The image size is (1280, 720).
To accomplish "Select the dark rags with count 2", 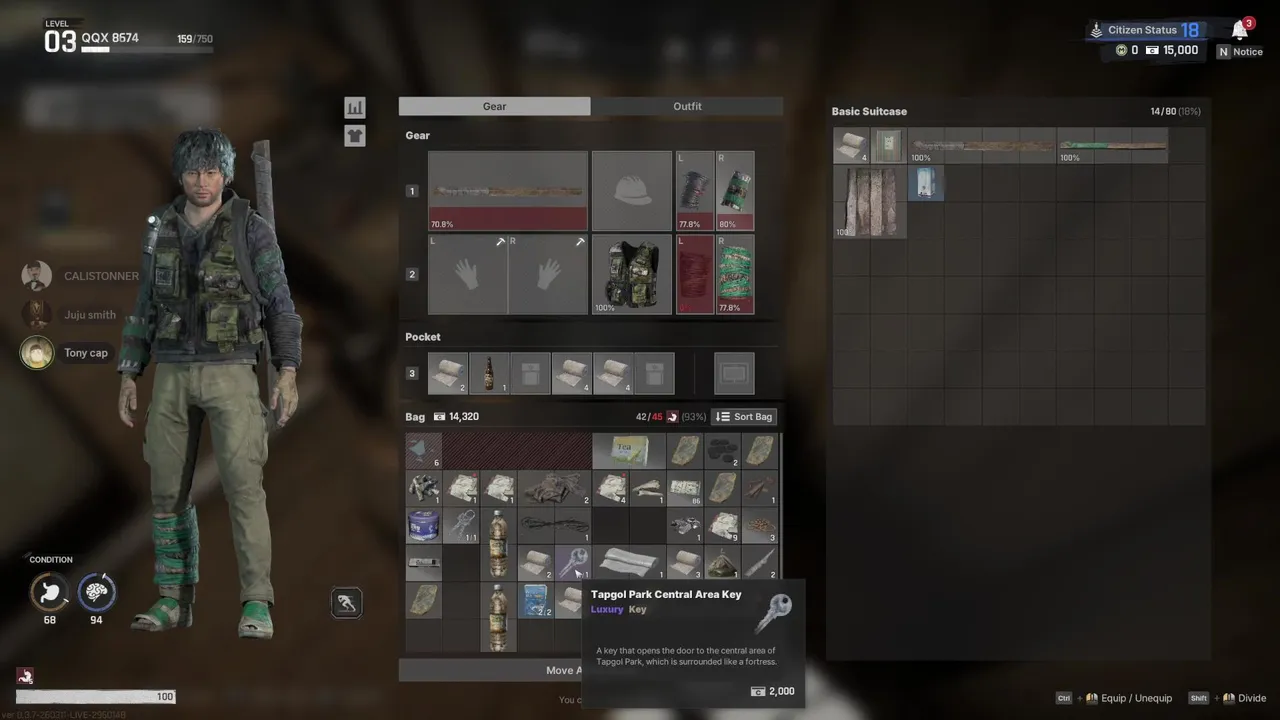I will click(x=554, y=488).
